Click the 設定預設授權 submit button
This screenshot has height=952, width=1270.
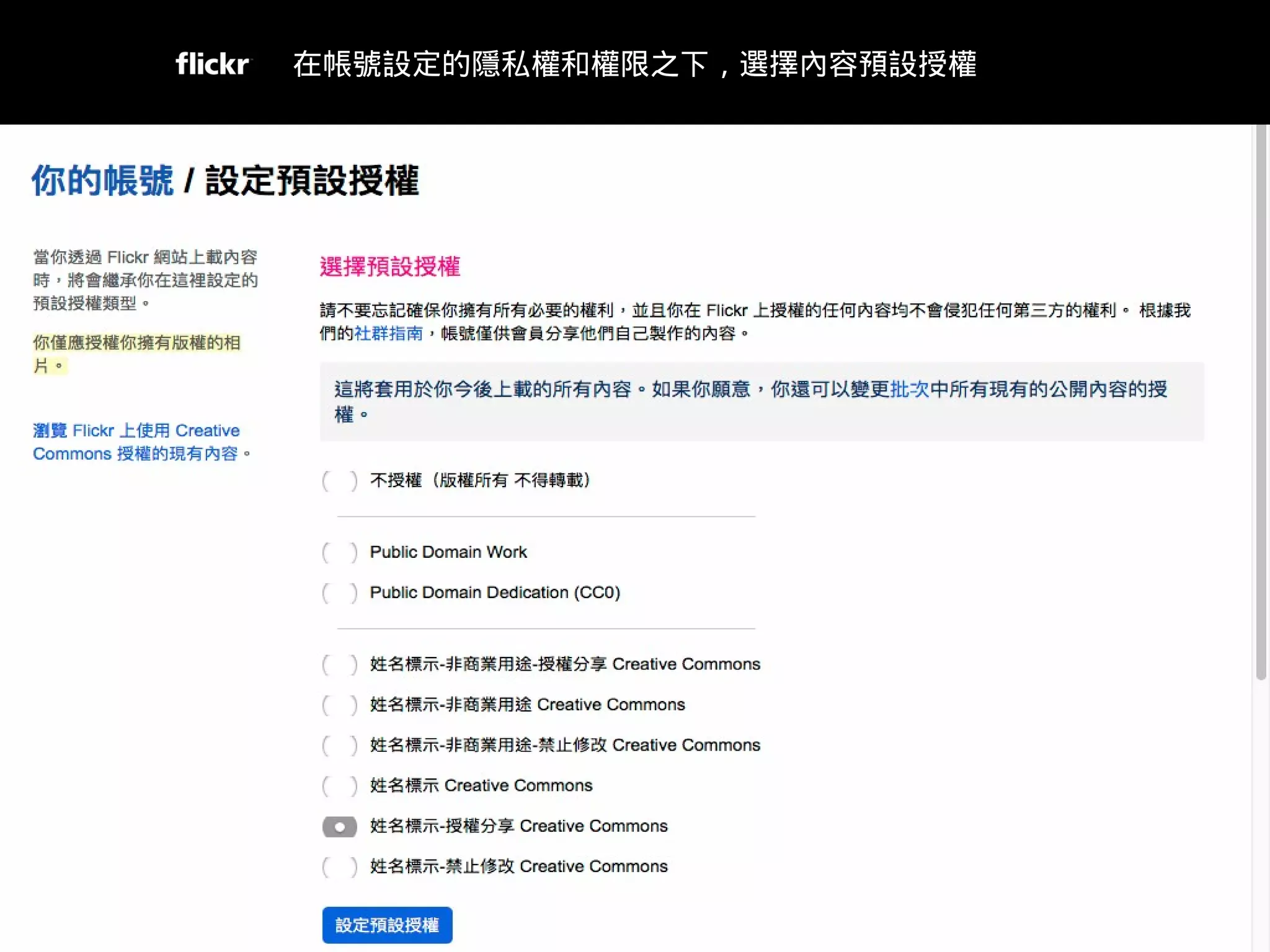click(x=387, y=925)
